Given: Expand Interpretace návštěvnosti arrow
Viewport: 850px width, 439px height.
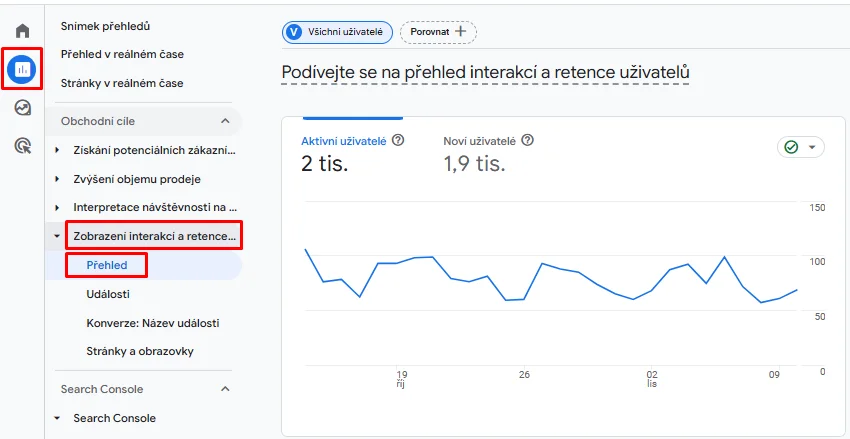Looking at the screenshot, I should [57, 207].
